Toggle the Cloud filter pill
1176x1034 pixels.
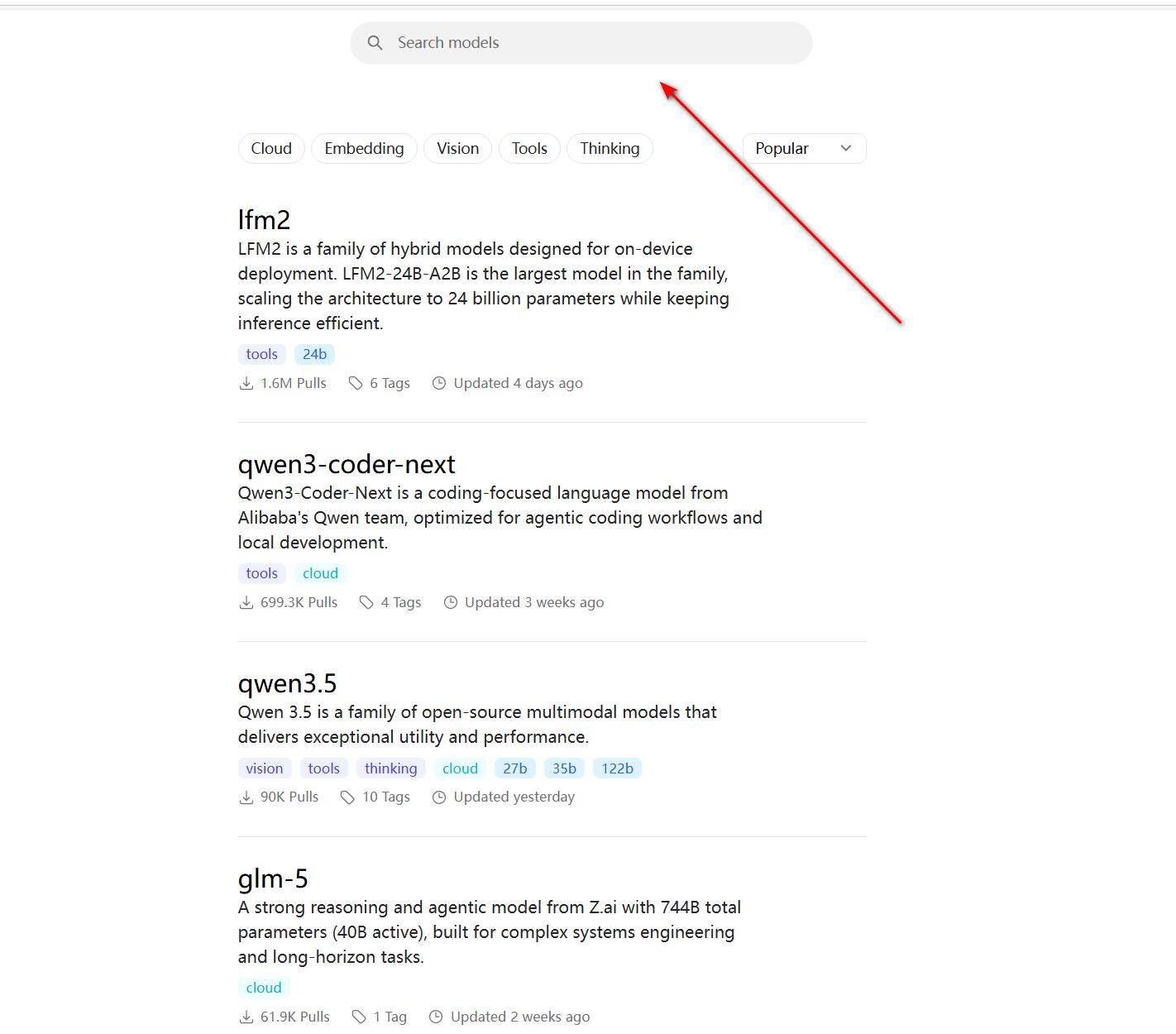(x=271, y=149)
